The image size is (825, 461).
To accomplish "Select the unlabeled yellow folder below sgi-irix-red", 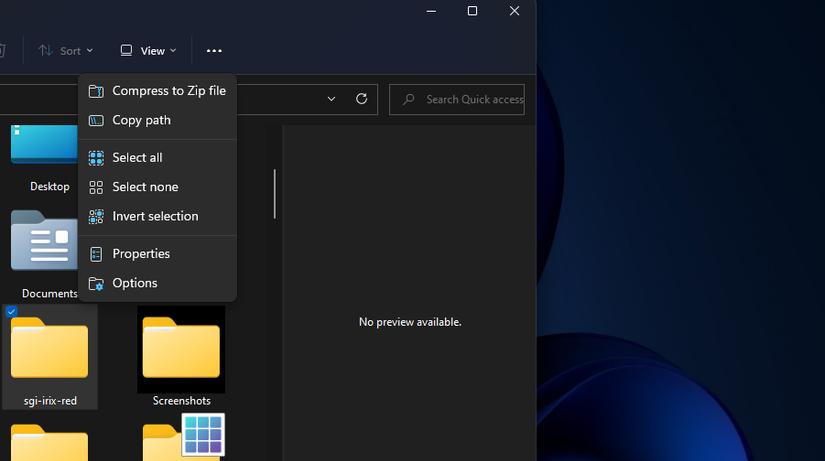I will pos(49,443).
